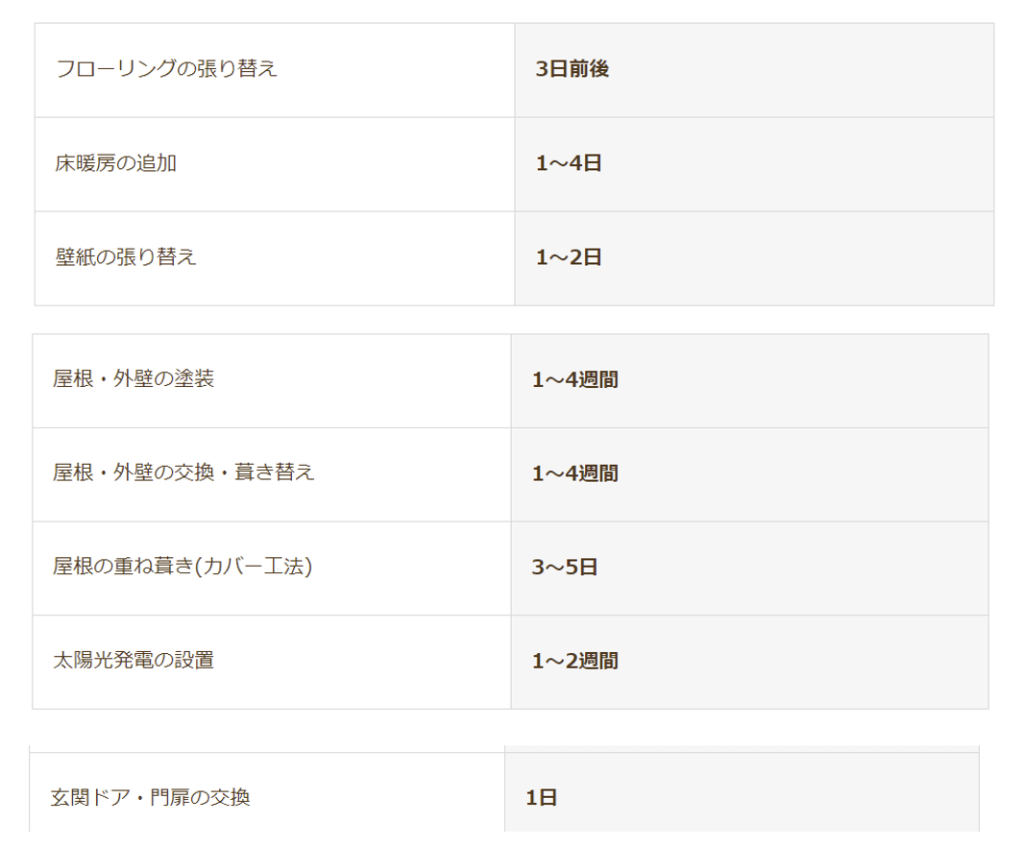Viewport: 1024px width, 847px height.
Task: Click the 太陽光発電の設置 label cell
Action: [134, 661]
